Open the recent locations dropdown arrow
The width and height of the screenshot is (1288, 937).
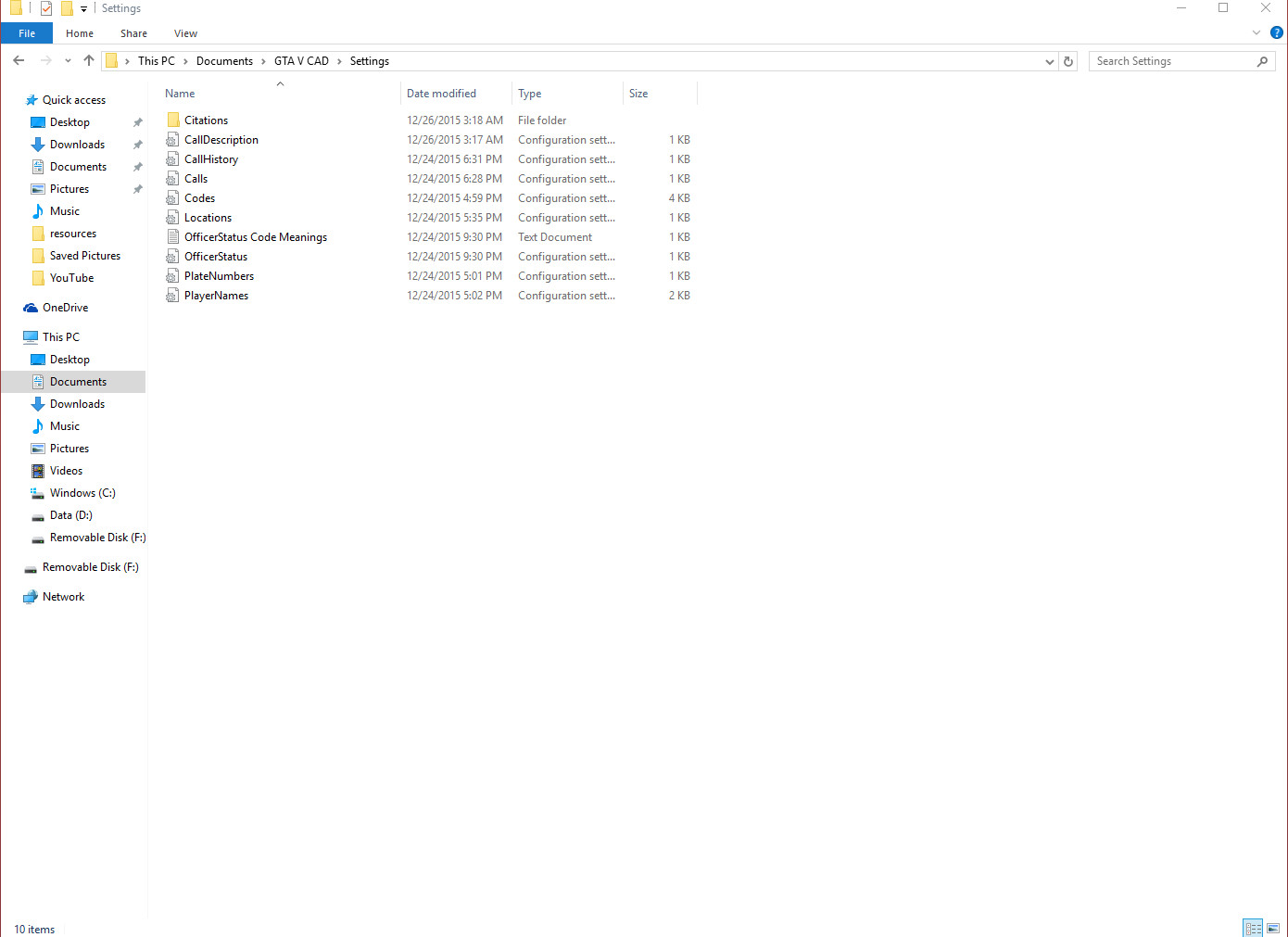[68, 61]
